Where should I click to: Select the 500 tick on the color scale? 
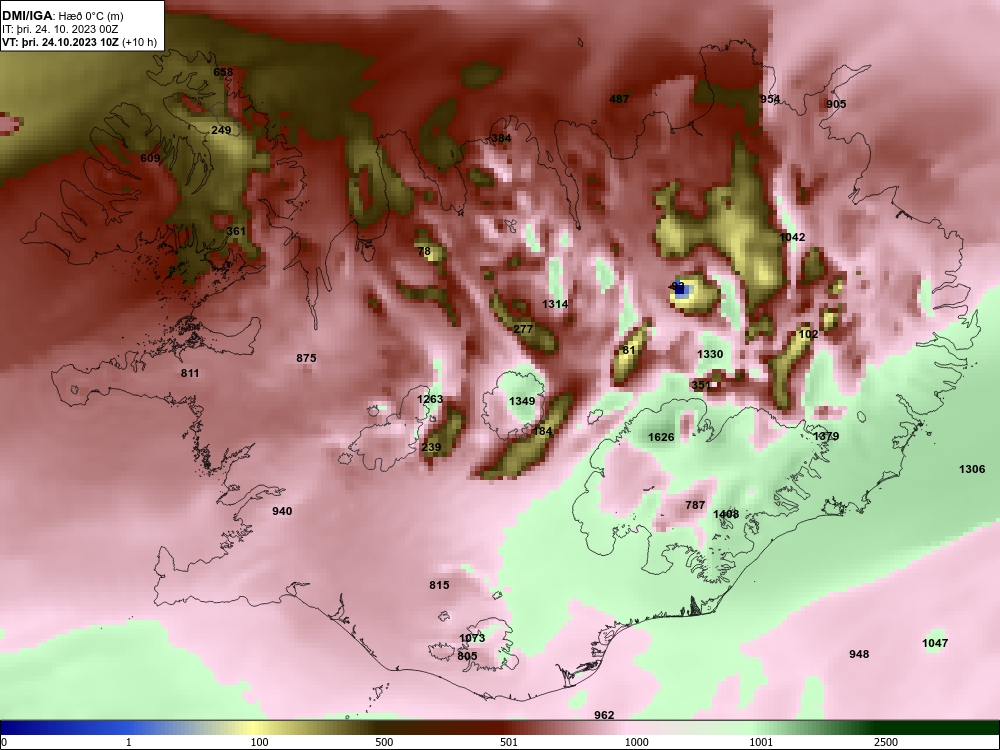click(x=384, y=742)
